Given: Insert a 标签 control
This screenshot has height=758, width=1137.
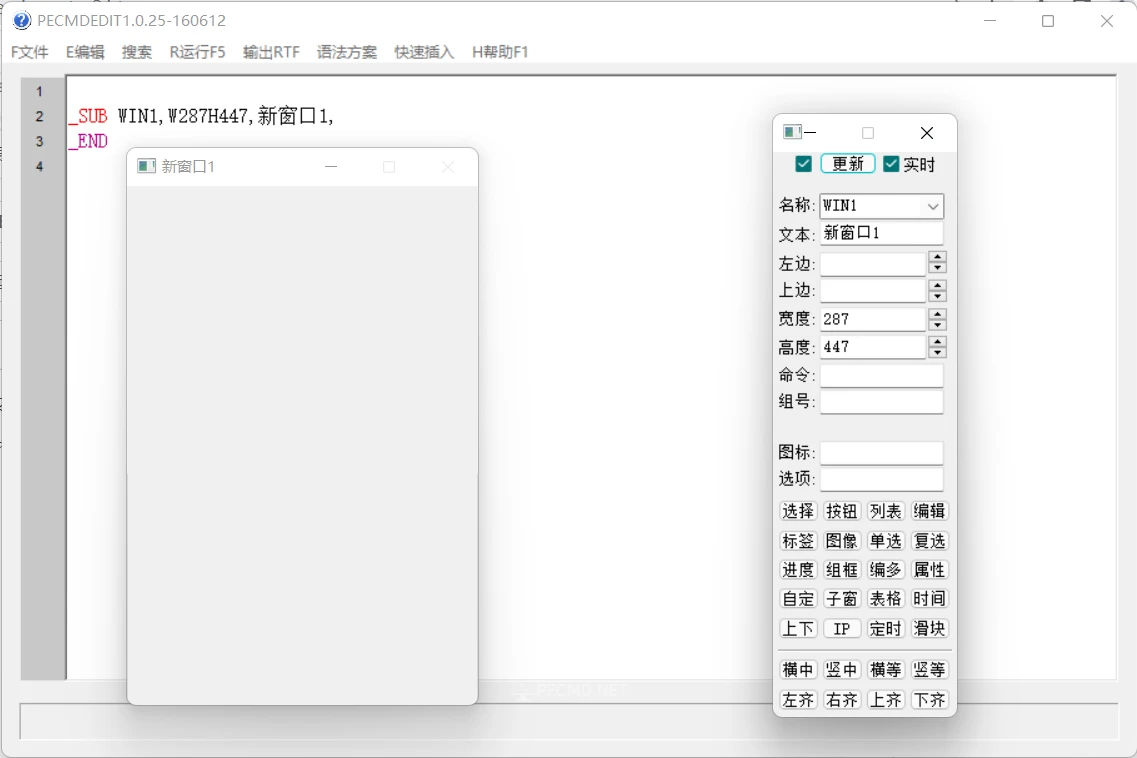Looking at the screenshot, I should [798, 541].
